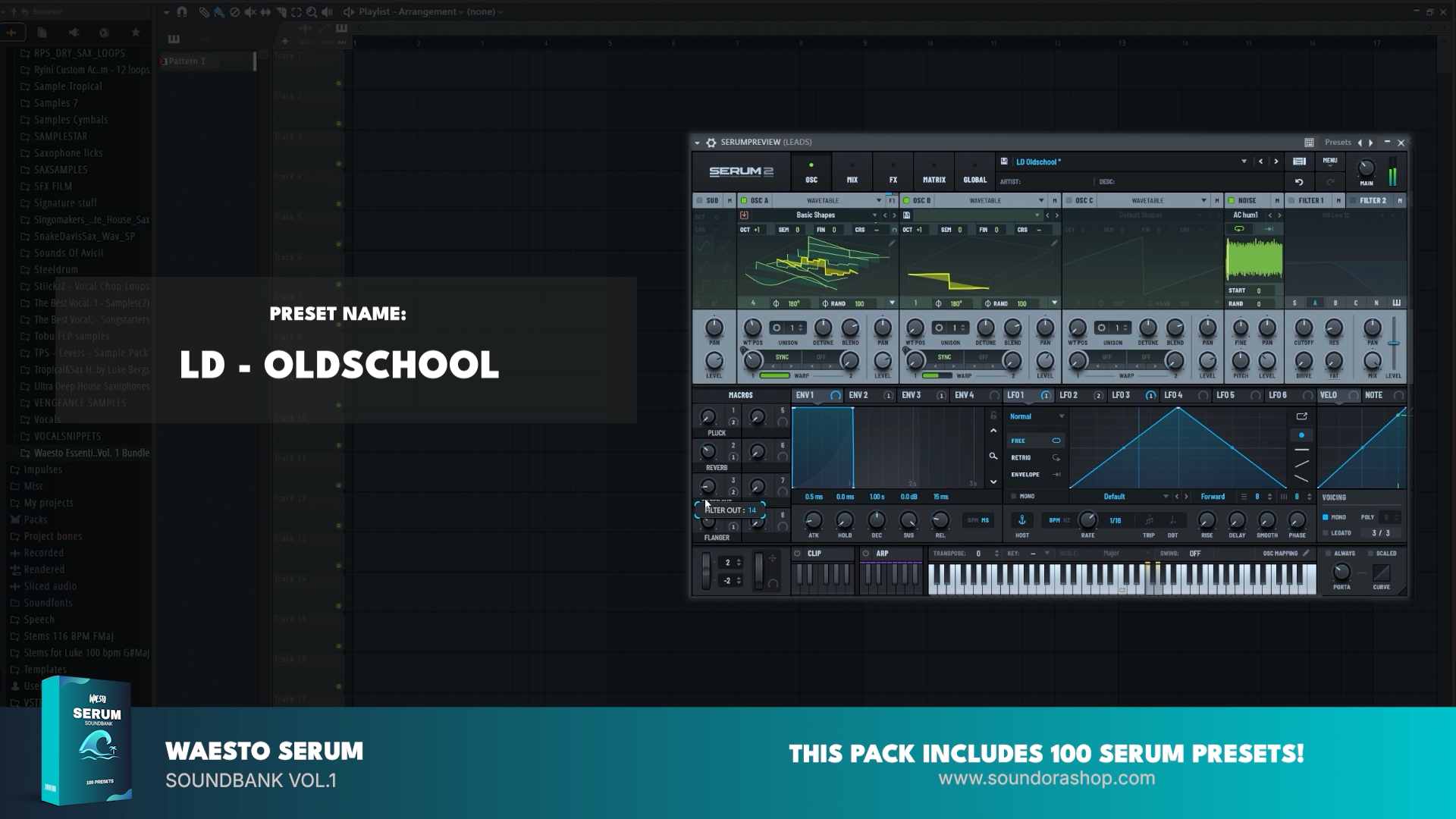Image resolution: width=1456 pixels, height=819 pixels.
Task: Save the LD Oldschool preset via floppy icon
Action: pos(1004,162)
